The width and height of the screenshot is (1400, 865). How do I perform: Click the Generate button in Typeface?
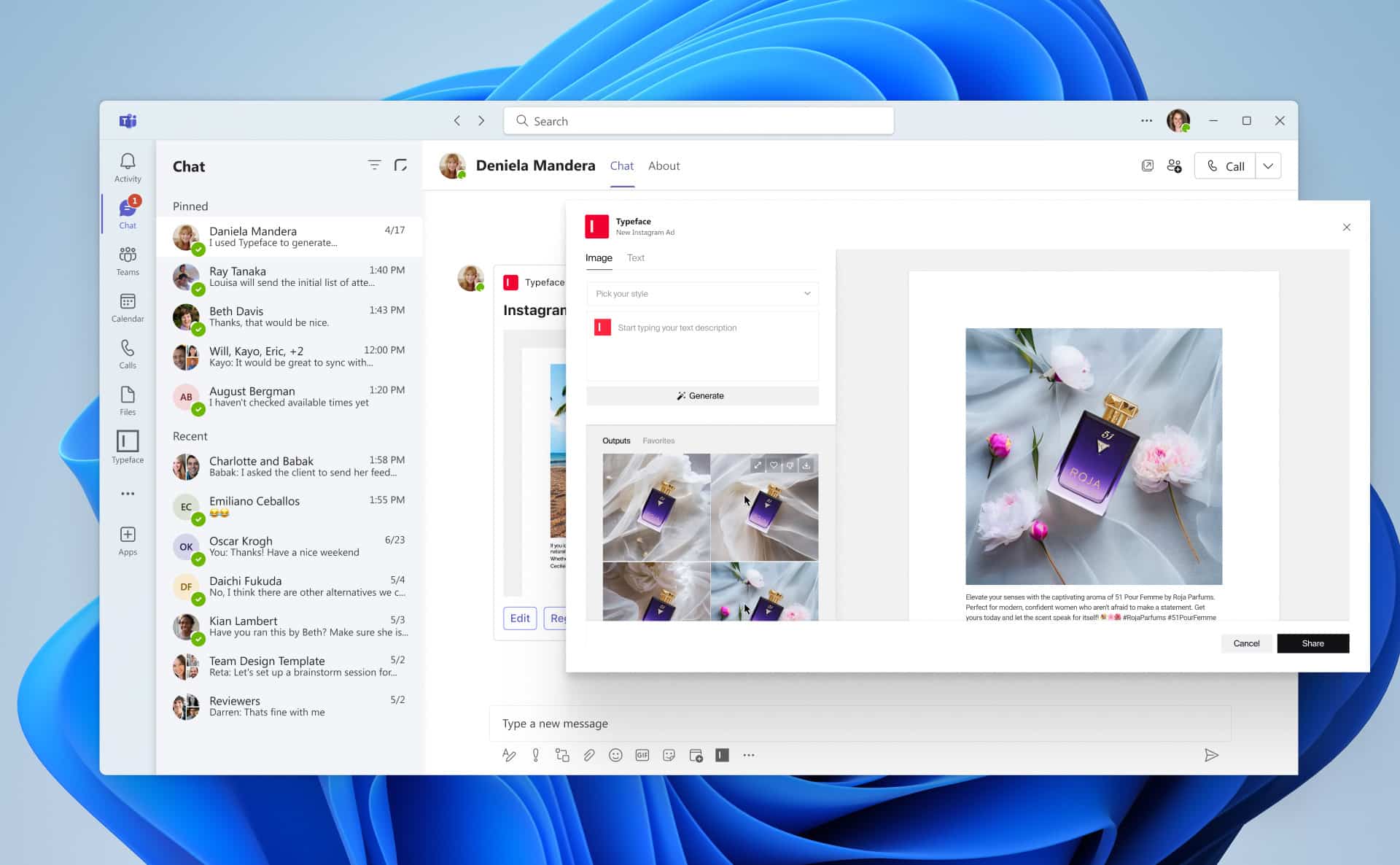tap(702, 395)
